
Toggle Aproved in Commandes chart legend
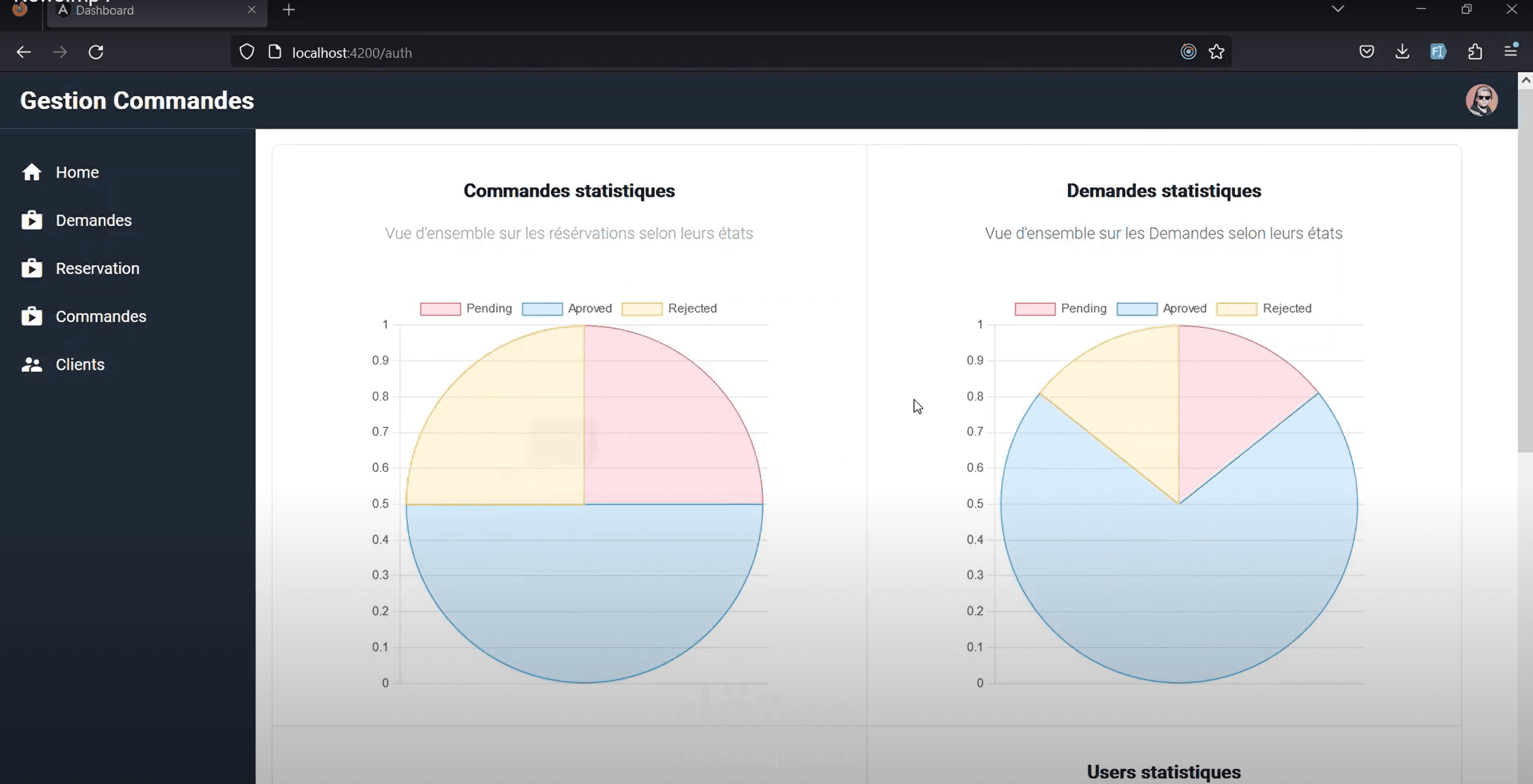point(567,309)
